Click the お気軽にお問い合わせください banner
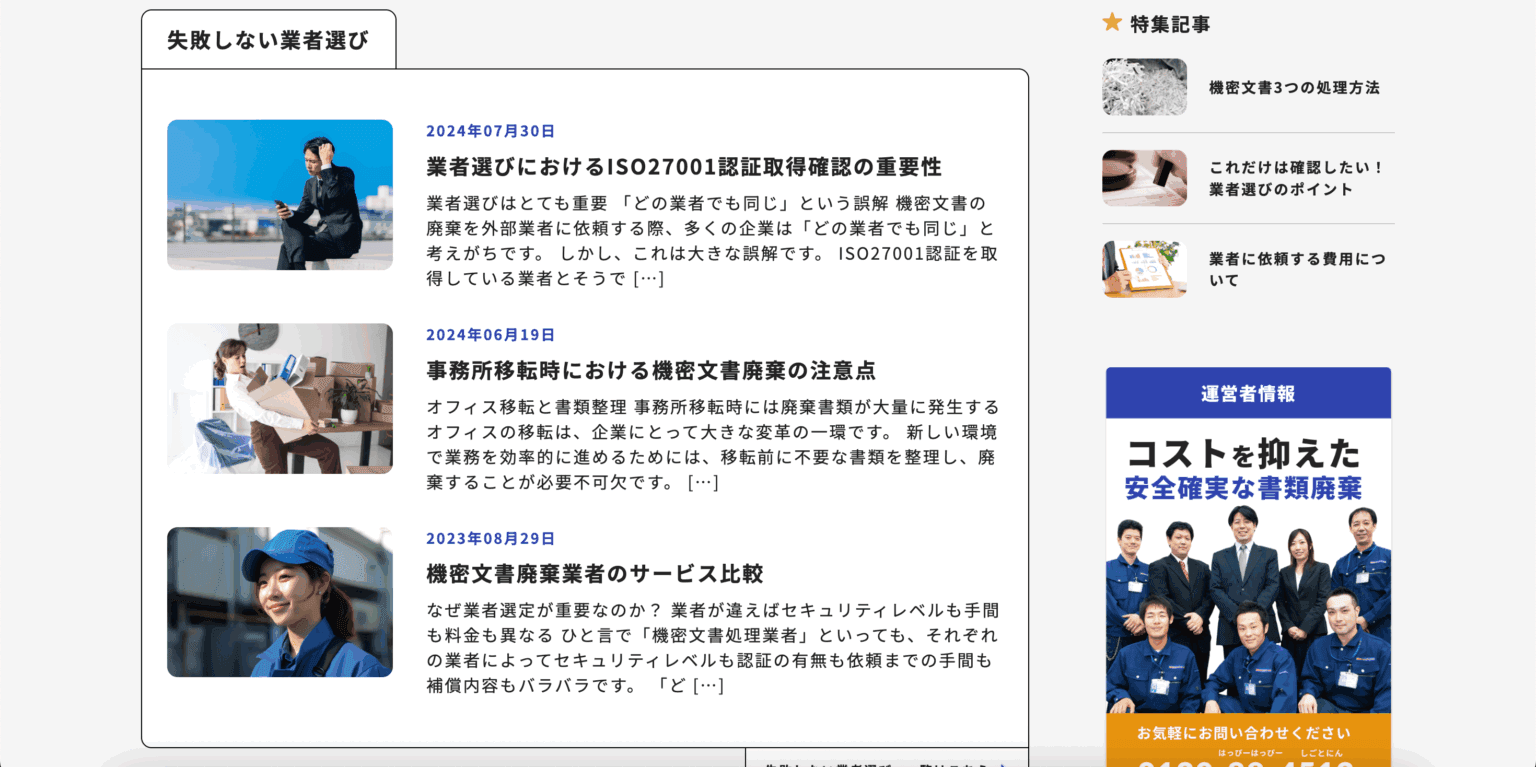This screenshot has width=1536, height=767. 1247,733
